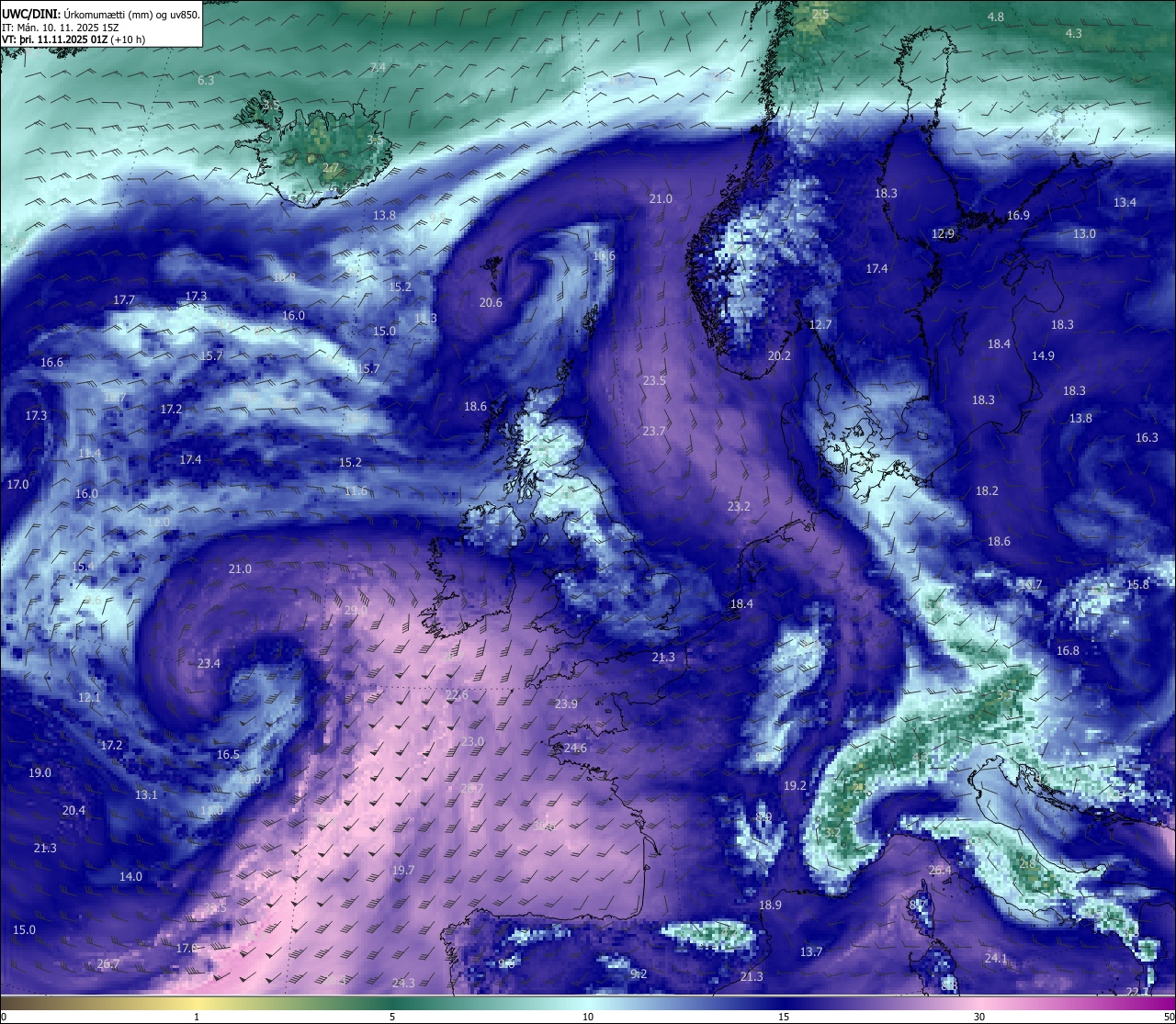The width and height of the screenshot is (1176, 1024).
Task: Click the 19.0 value on the map
Action: click(x=40, y=772)
